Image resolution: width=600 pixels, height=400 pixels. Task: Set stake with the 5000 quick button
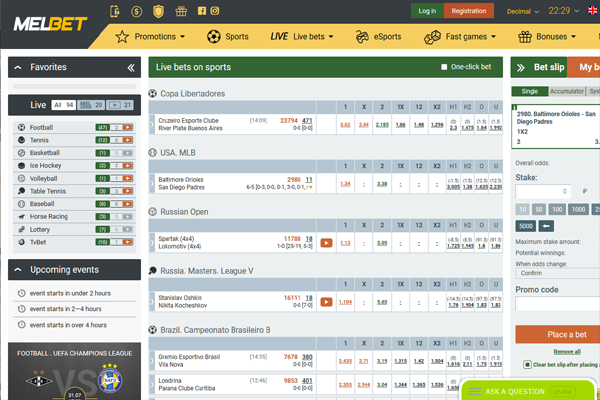[x=526, y=226]
